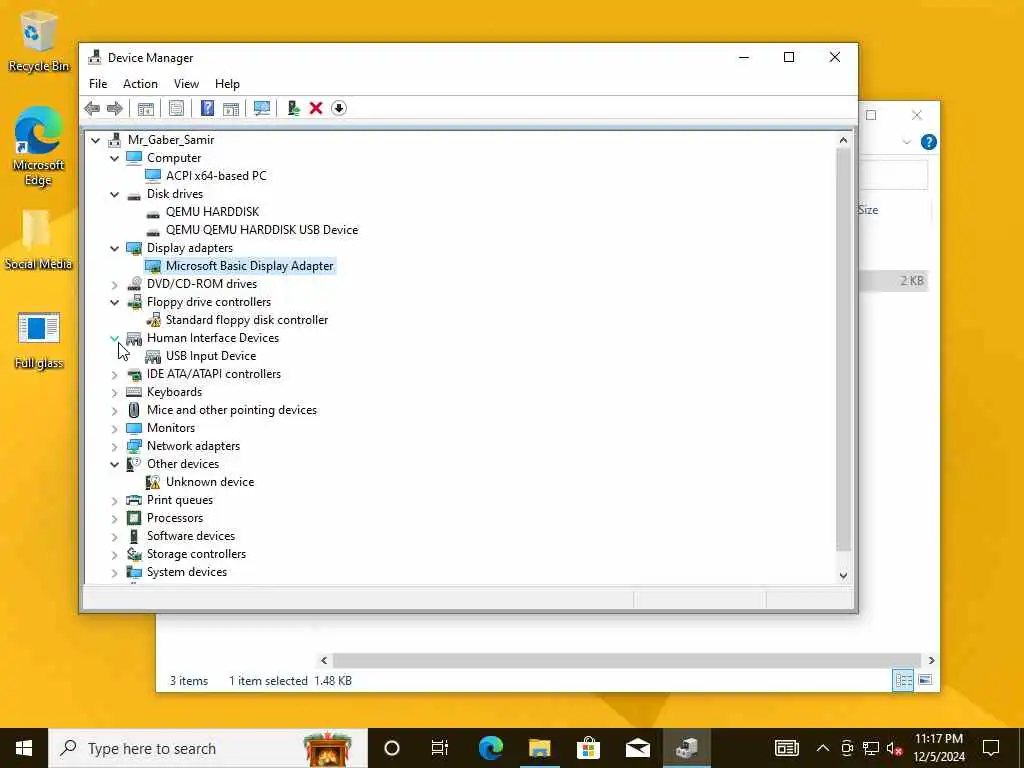The image size is (1024, 768).
Task: Select the Social Media desktop folder
Action: 38,240
